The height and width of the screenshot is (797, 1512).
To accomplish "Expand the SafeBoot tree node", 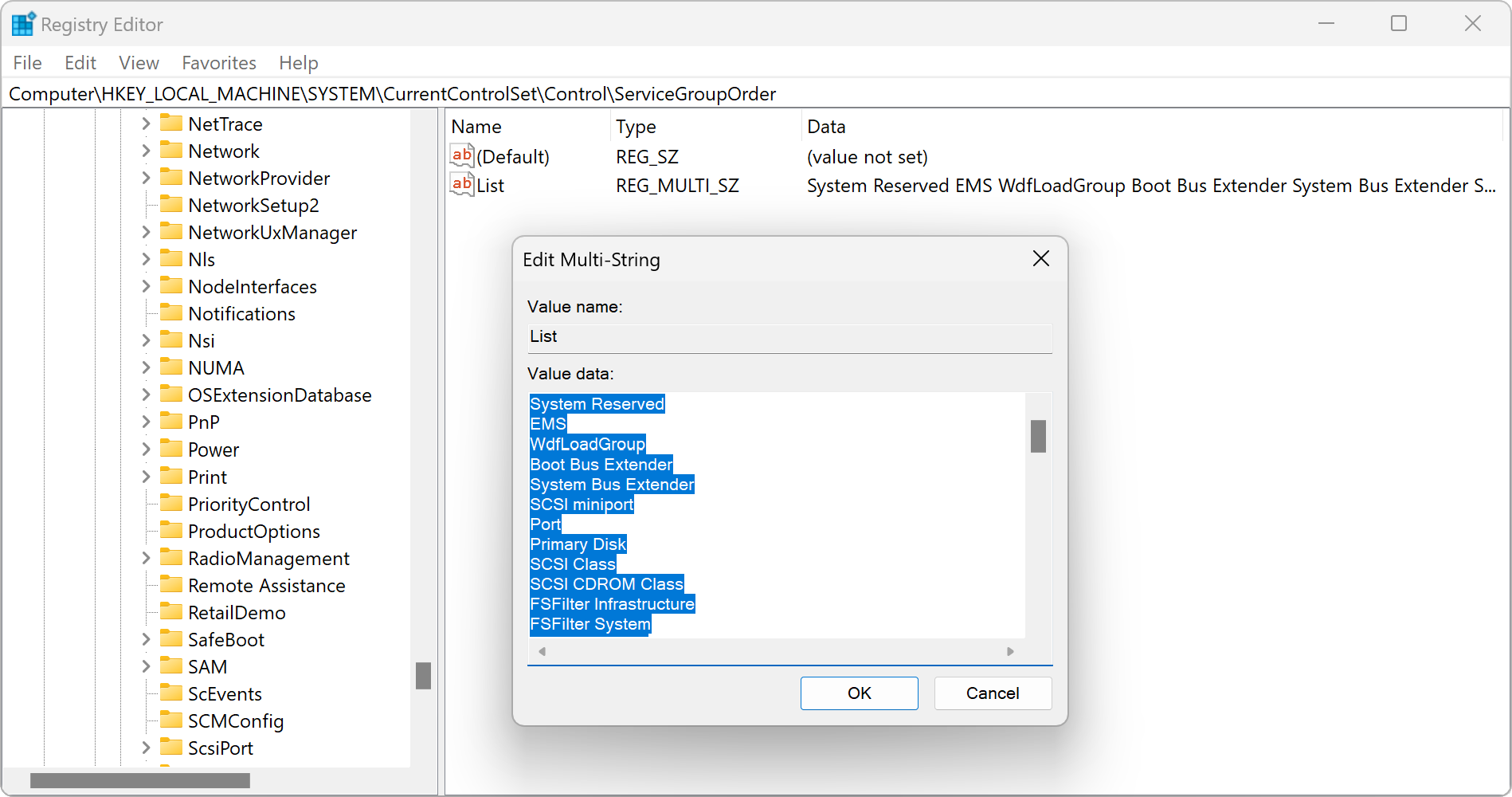I will tap(146, 639).
